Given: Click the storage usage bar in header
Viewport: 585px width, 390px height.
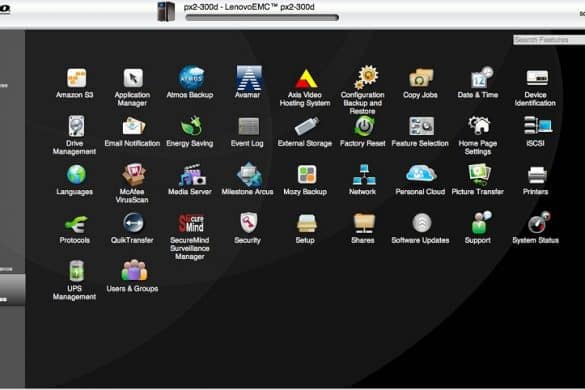Looking at the screenshot, I should 262,18.
